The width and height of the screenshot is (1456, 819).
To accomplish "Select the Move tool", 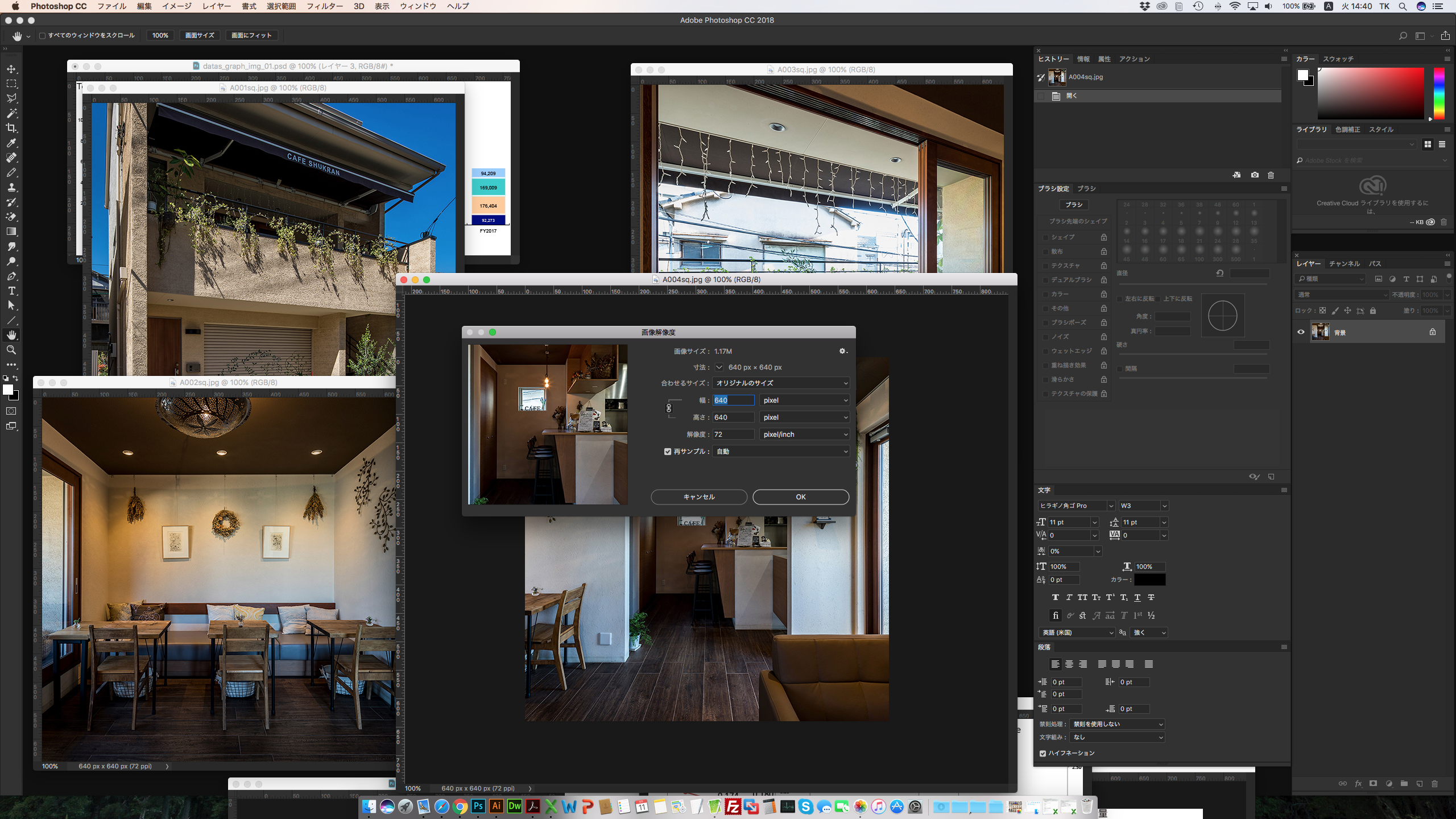I will pos(11,69).
